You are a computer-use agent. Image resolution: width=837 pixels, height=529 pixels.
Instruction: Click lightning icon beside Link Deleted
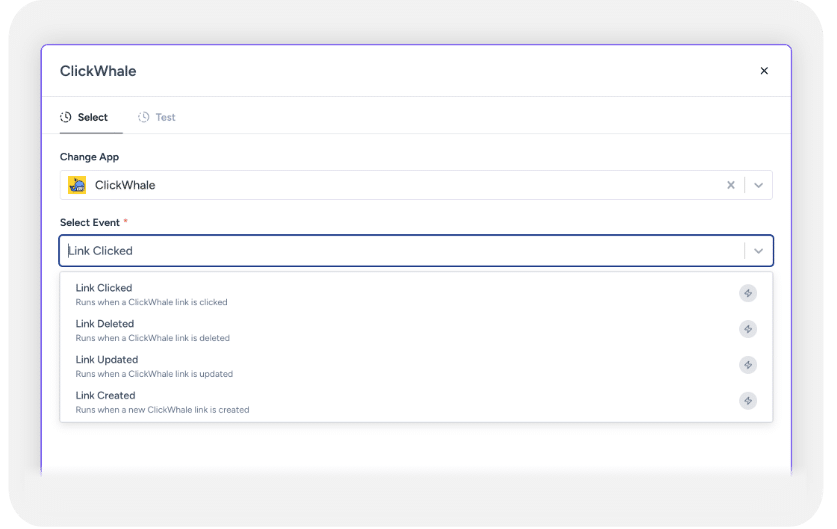[x=748, y=329]
